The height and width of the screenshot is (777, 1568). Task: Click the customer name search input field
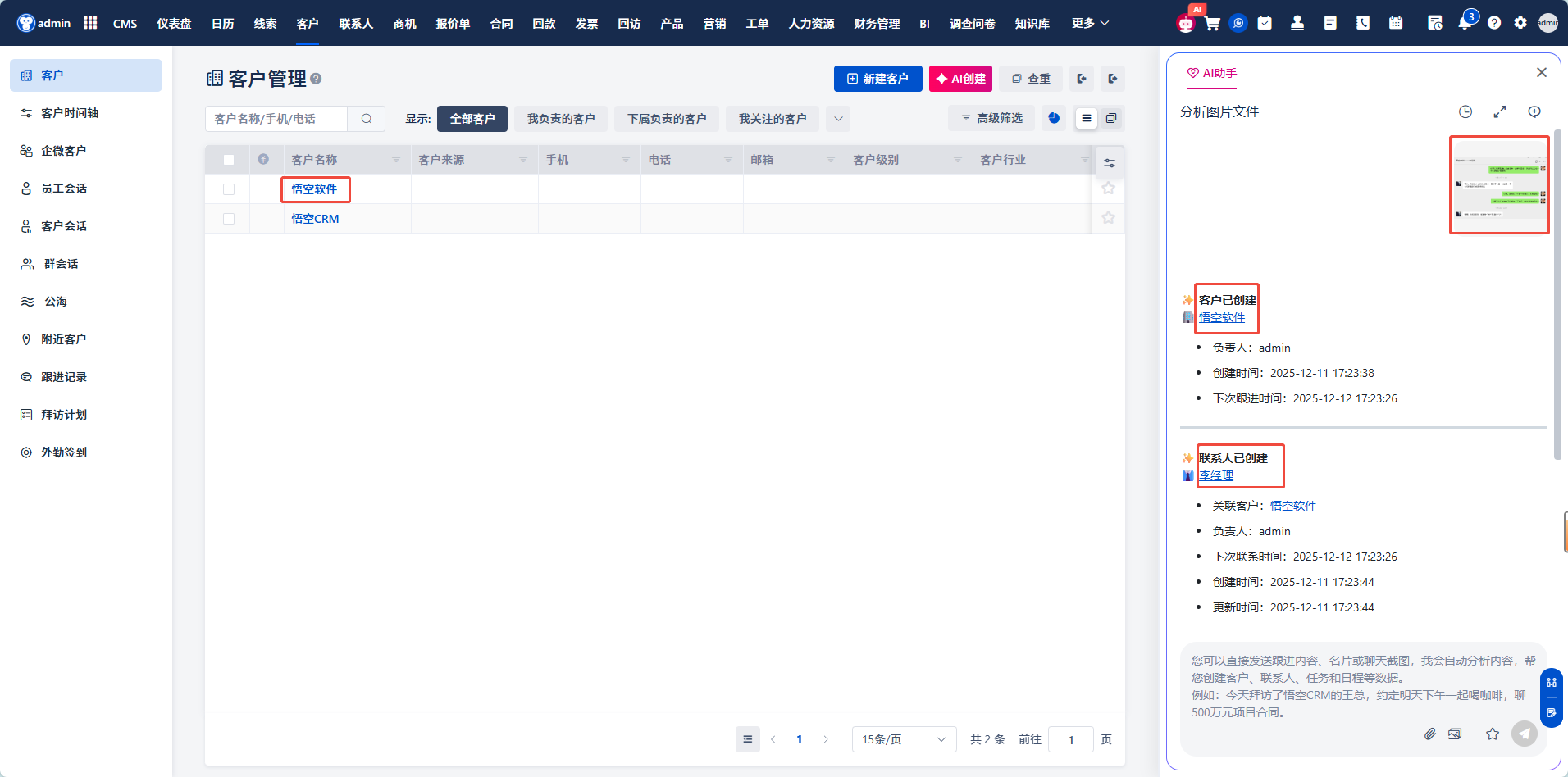(x=276, y=119)
